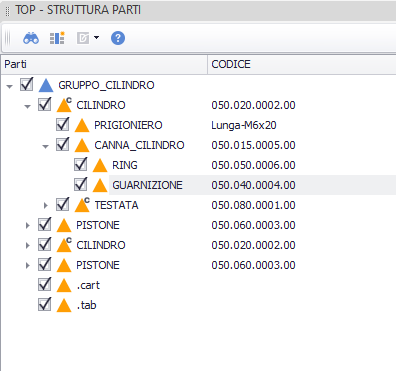
Task: Select code 050.050.0006.00 of RING
Action: (253, 165)
